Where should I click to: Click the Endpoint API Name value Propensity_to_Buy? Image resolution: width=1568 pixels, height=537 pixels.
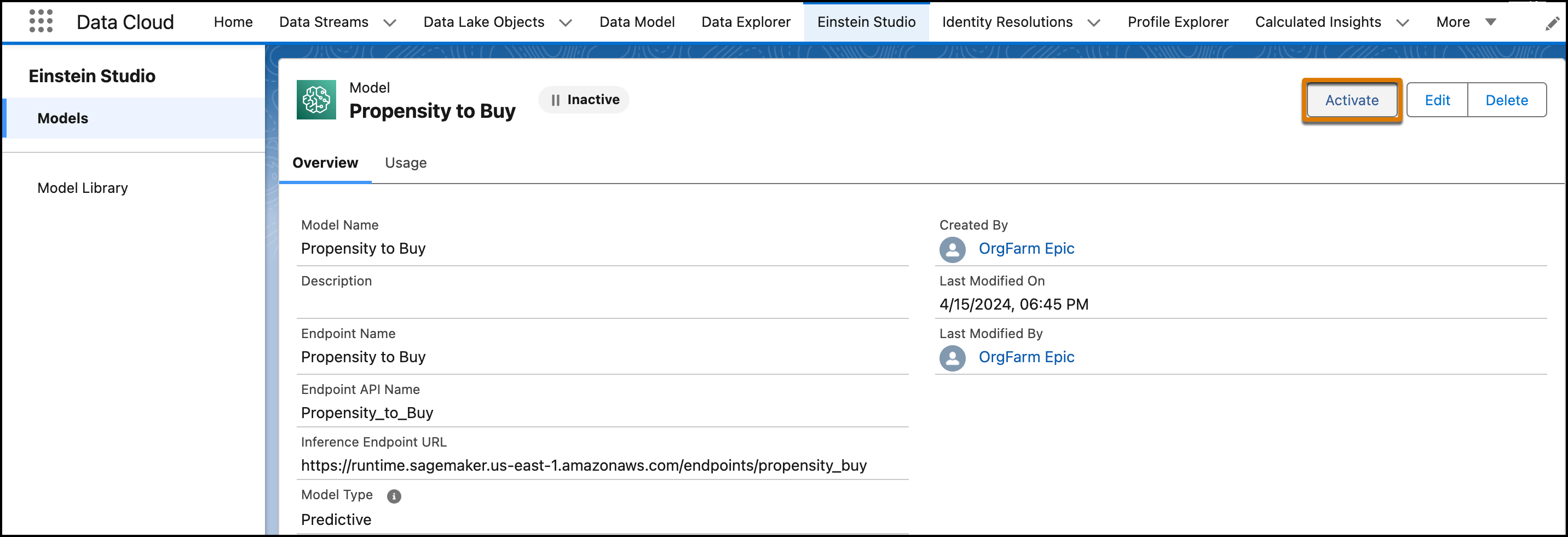click(x=367, y=413)
